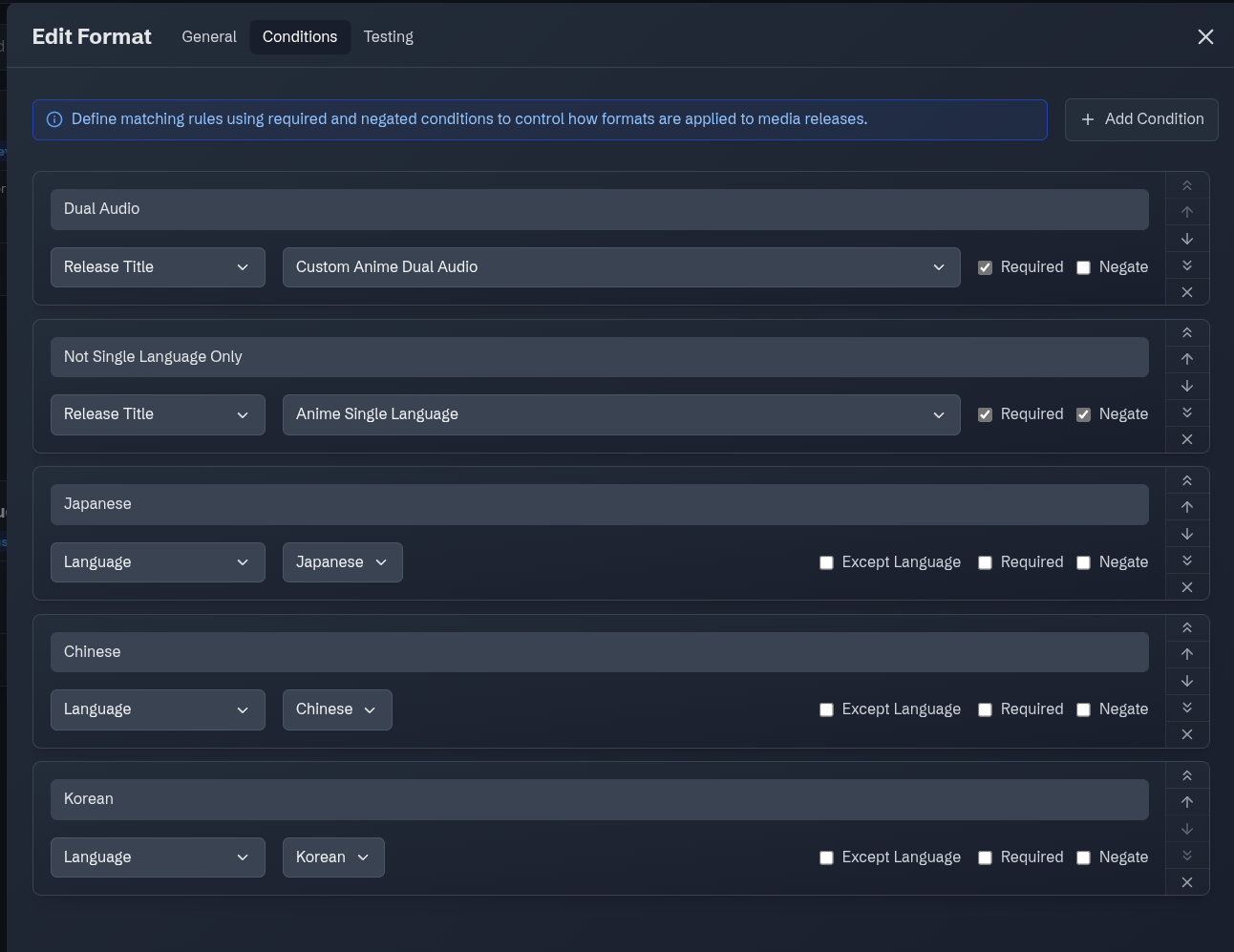Switch to the General tab

[x=209, y=37]
